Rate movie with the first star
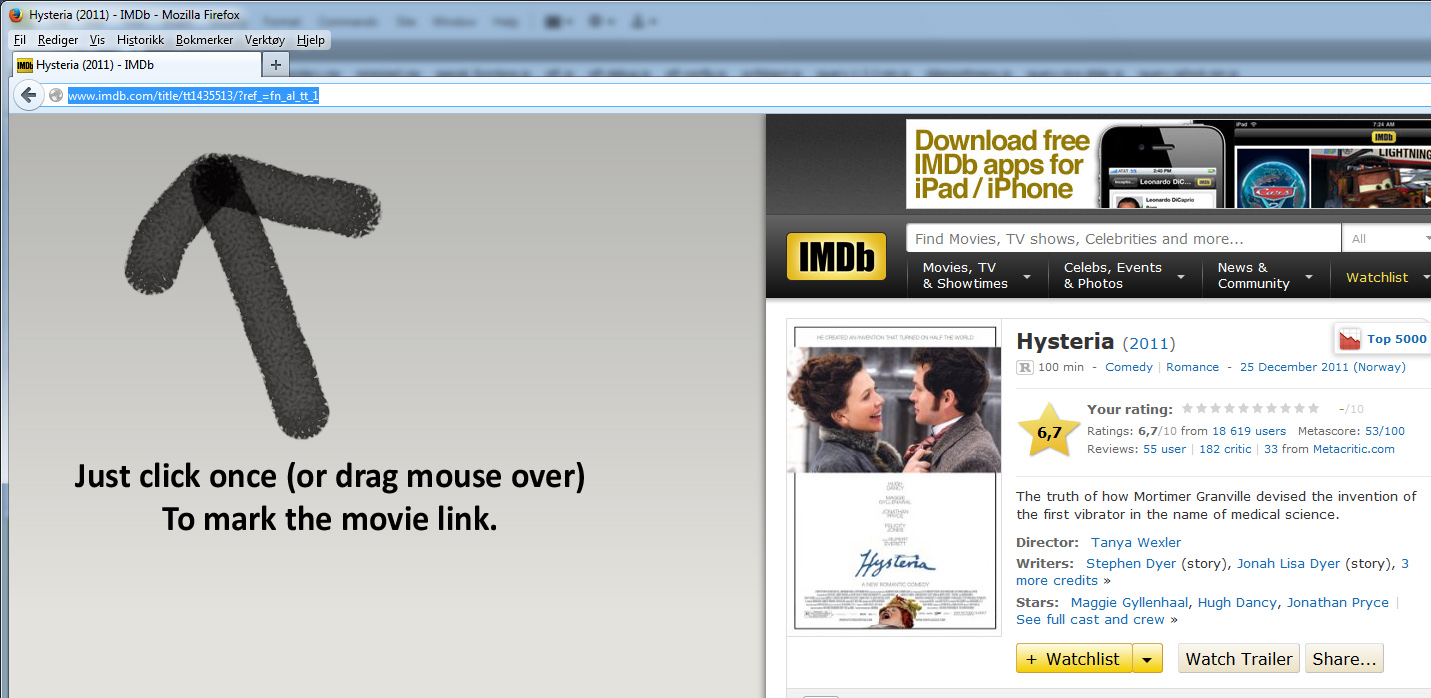The width and height of the screenshot is (1431, 698). (1188, 409)
